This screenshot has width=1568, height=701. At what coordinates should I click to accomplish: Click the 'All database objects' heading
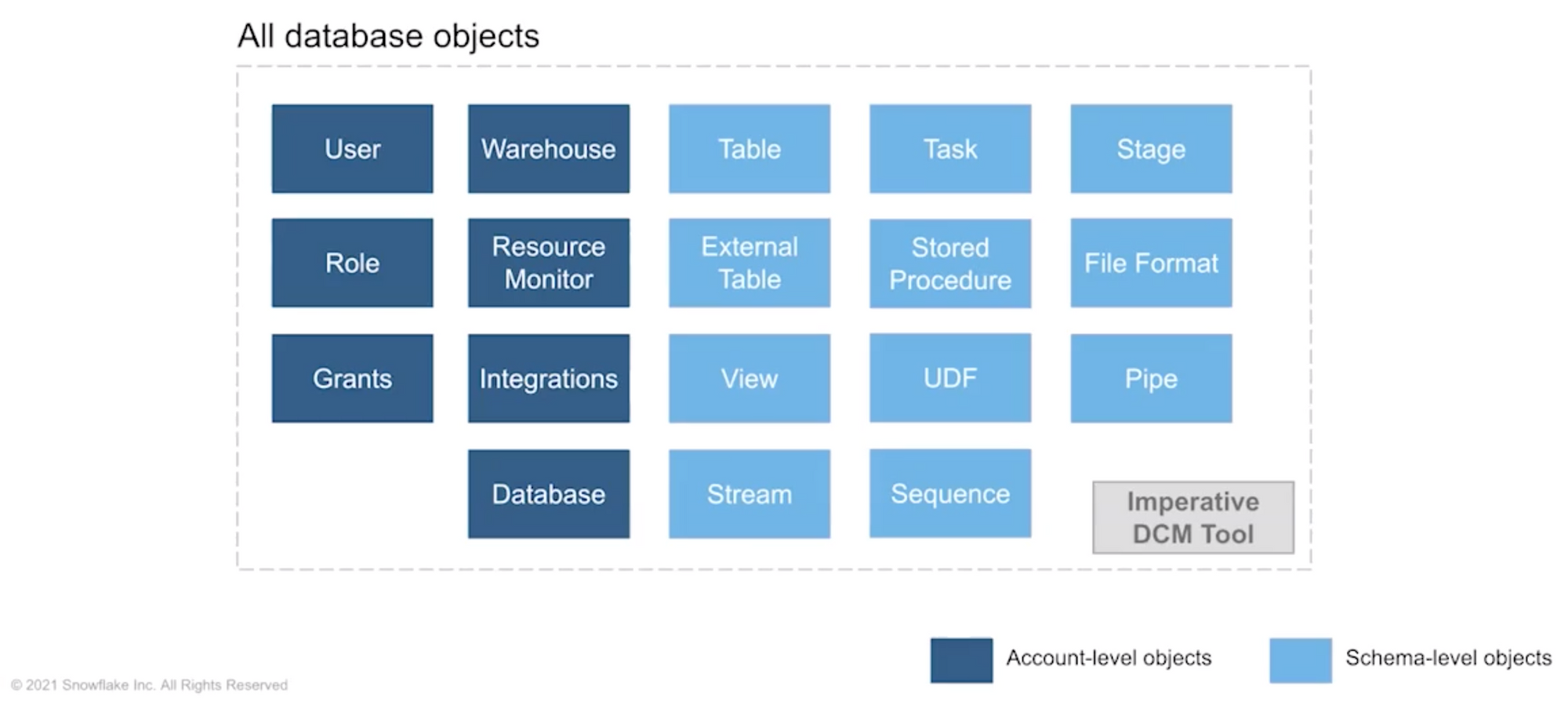coord(388,36)
